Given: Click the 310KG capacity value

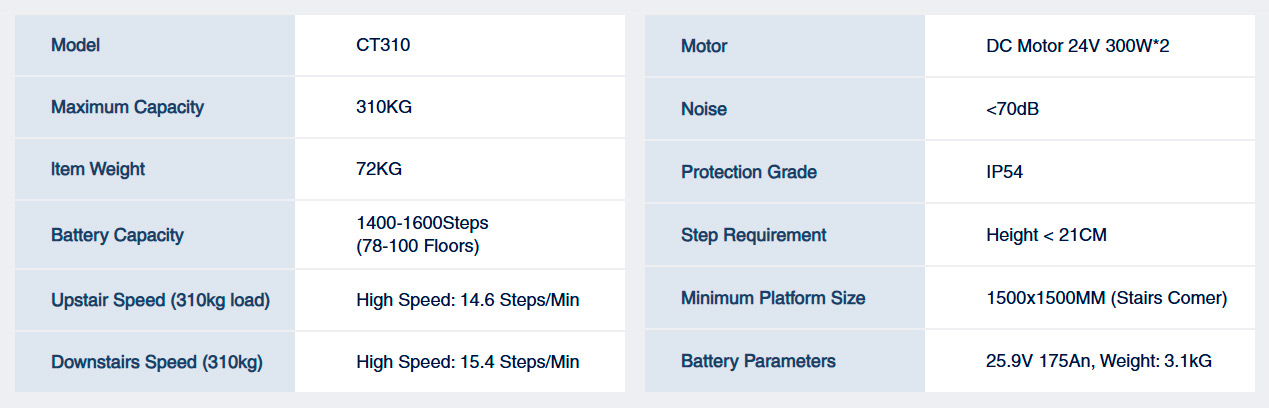Looking at the screenshot, I should (384, 107).
